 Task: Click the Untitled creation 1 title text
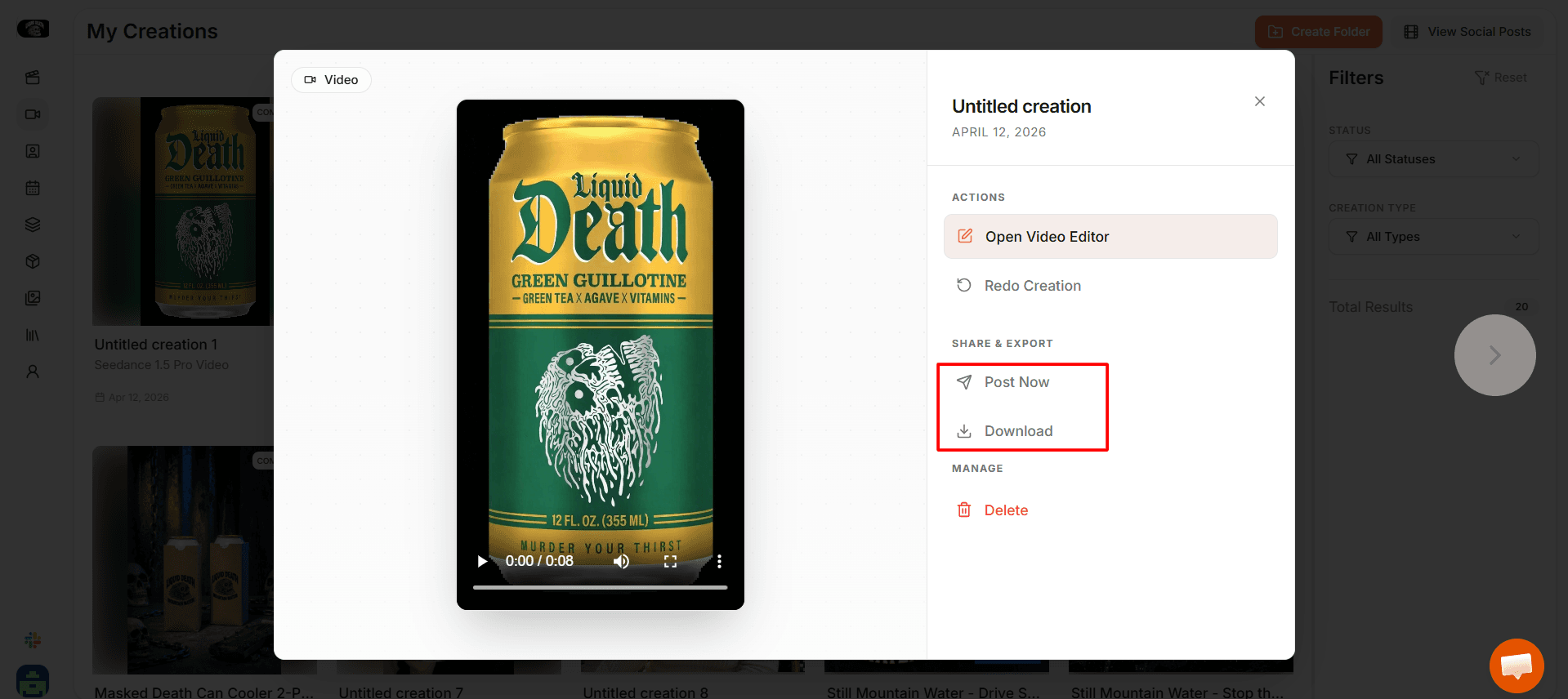pyautogui.click(x=156, y=345)
